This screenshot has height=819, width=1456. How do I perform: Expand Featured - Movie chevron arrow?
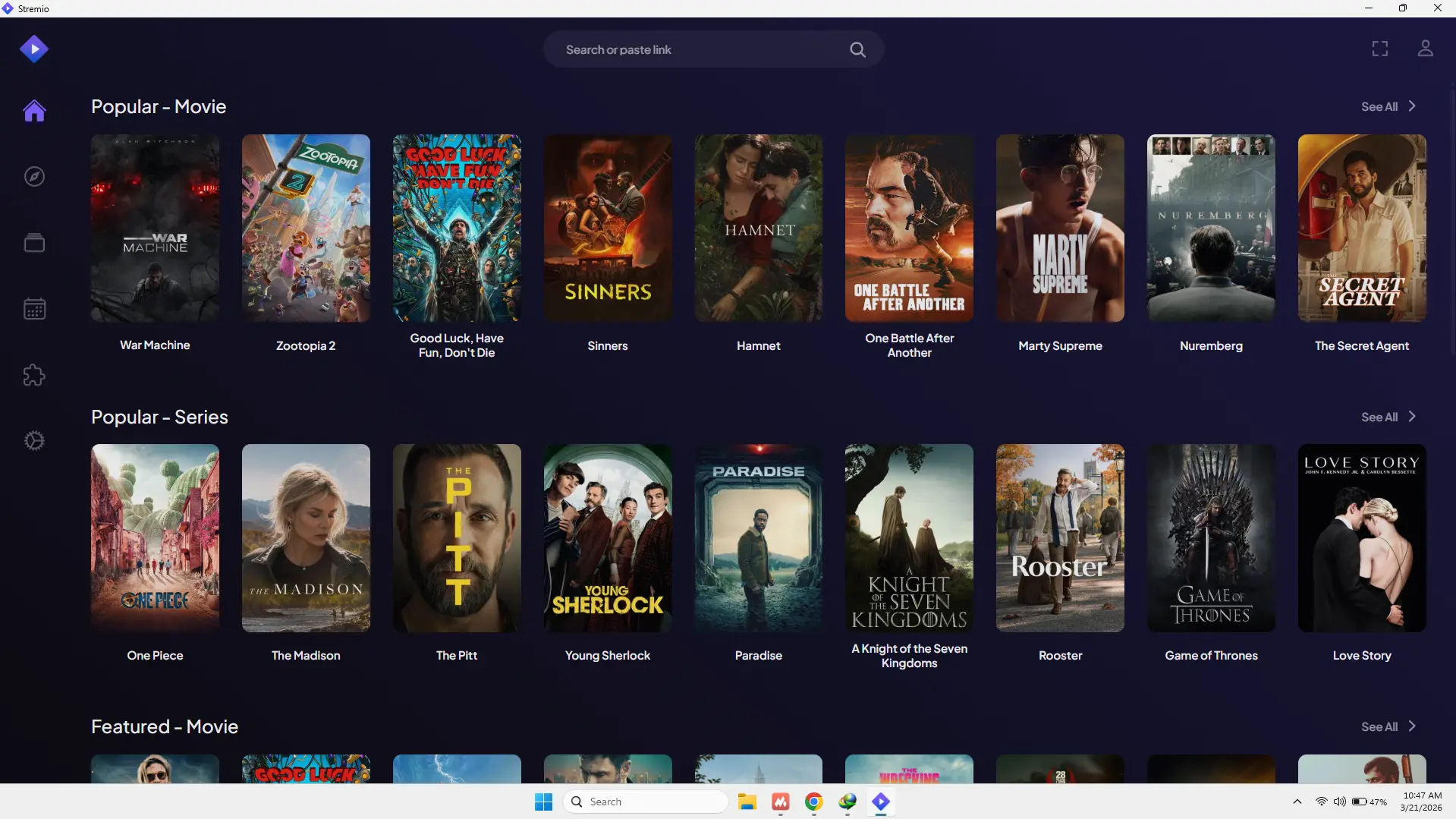pyautogui.click(x=1412, y=726)
